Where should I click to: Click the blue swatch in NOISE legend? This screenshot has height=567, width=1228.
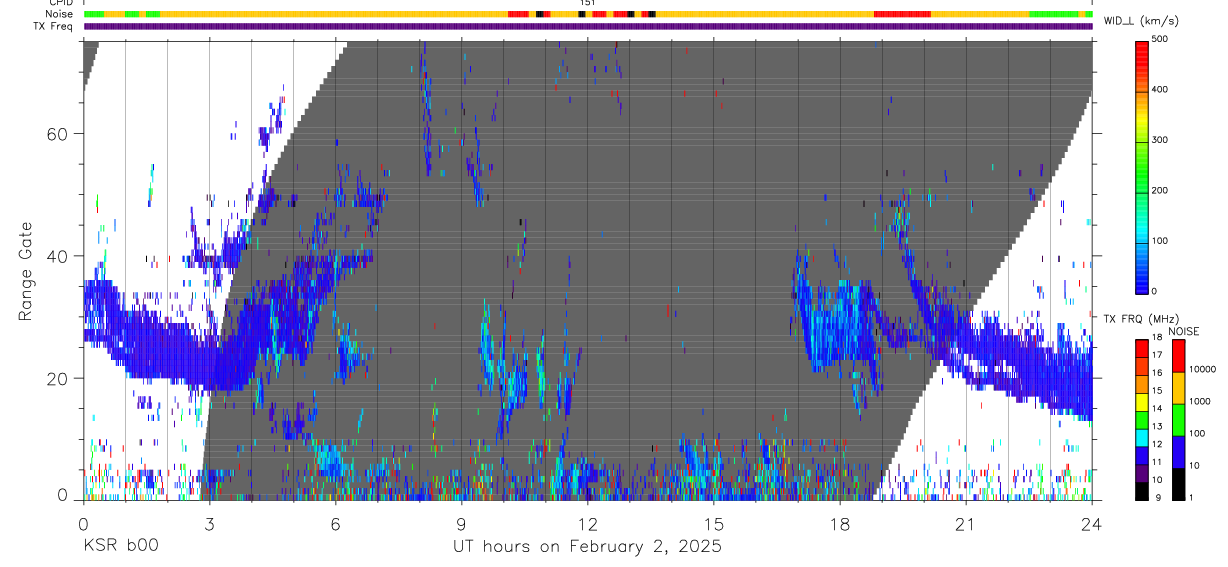[1178, 452]
